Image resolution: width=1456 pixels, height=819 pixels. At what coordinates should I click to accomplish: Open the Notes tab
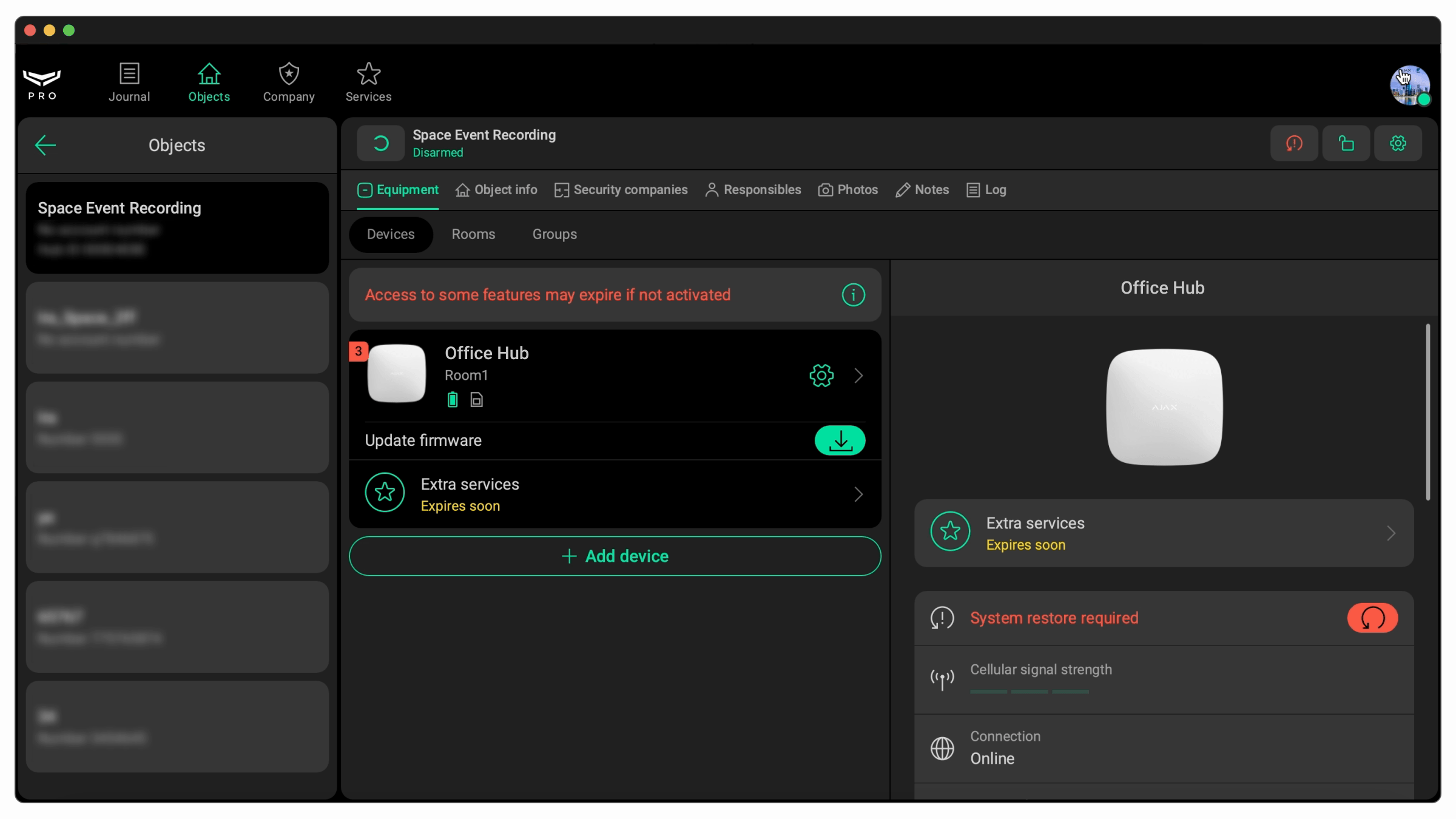[922, 190]
